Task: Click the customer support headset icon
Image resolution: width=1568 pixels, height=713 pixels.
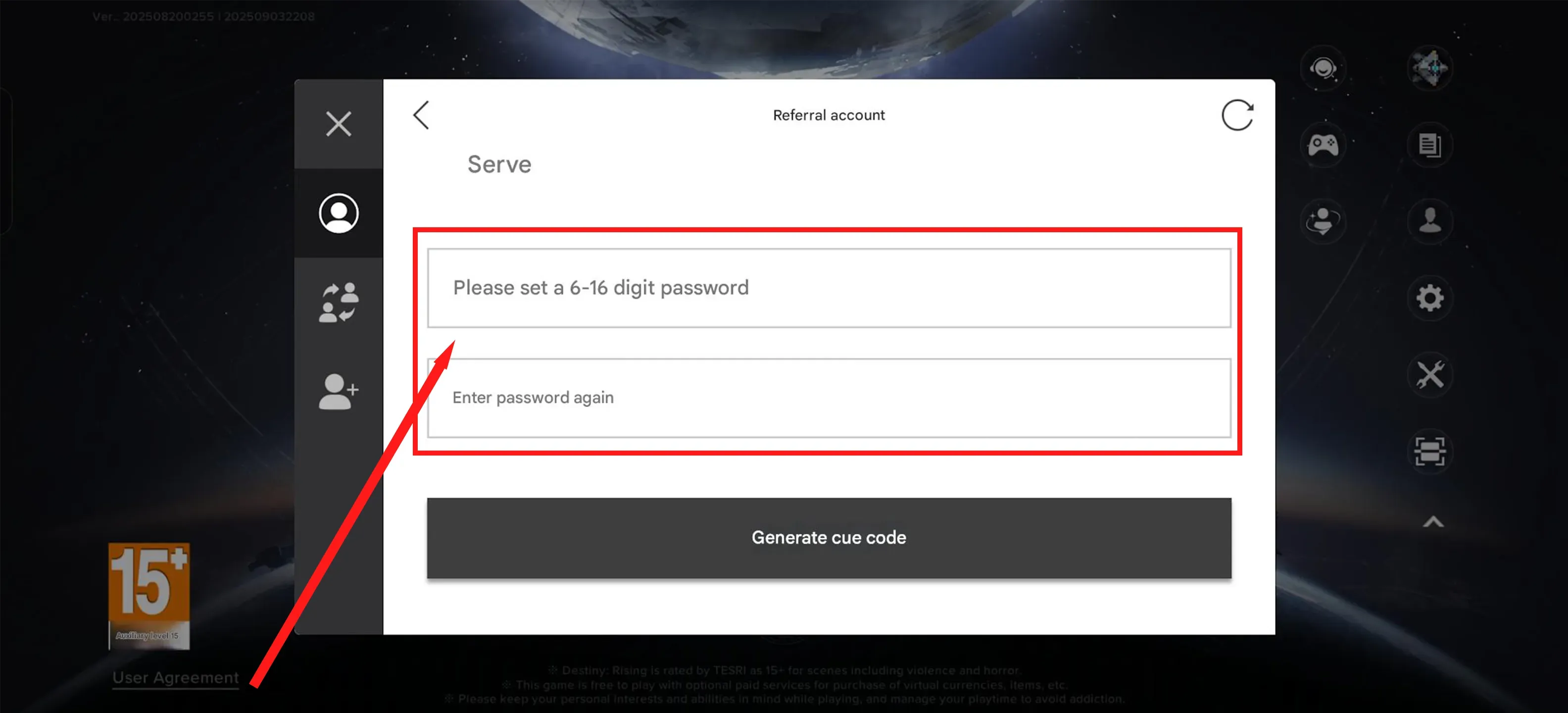Action: click(x=1323, y=68)
